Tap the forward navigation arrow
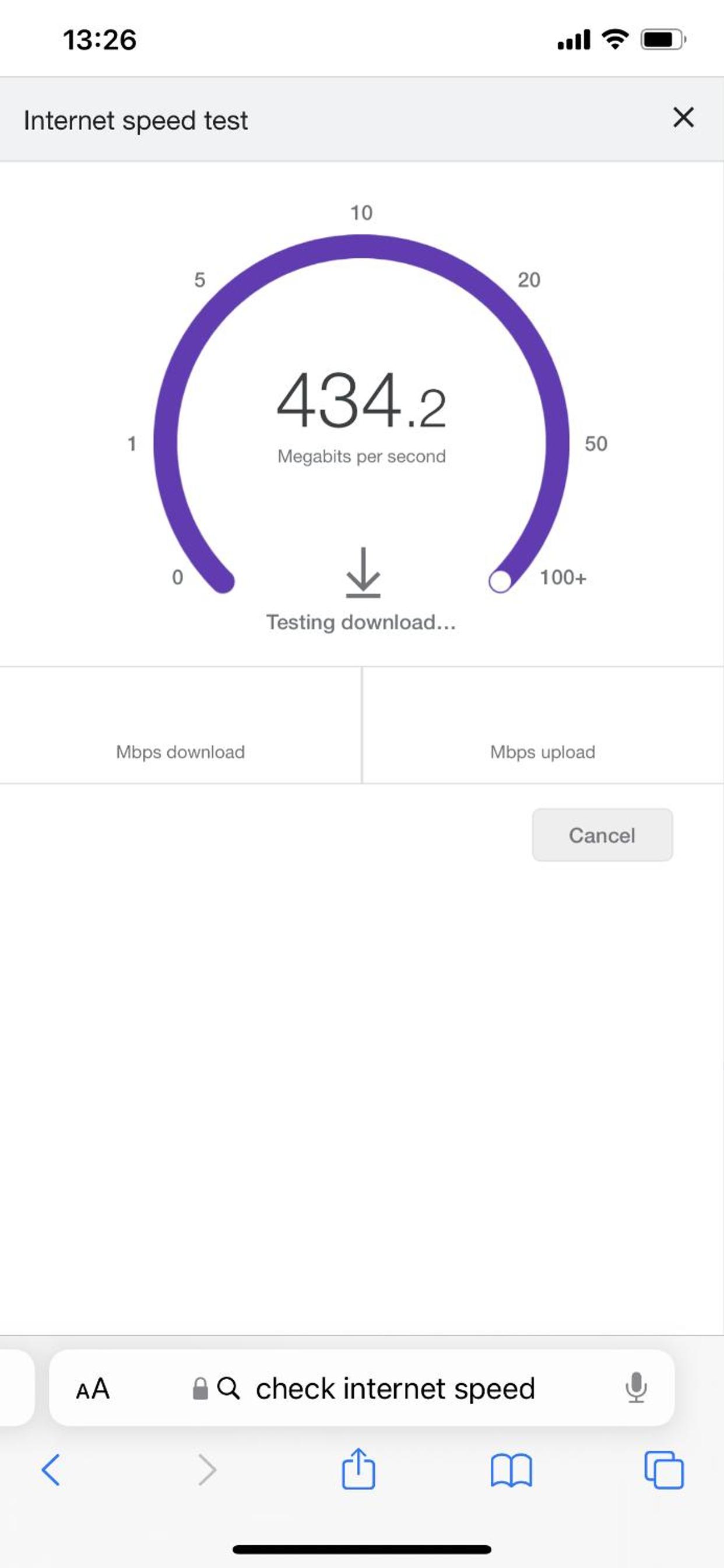This screenshot has height=1568, width=724. point(208,1471)
